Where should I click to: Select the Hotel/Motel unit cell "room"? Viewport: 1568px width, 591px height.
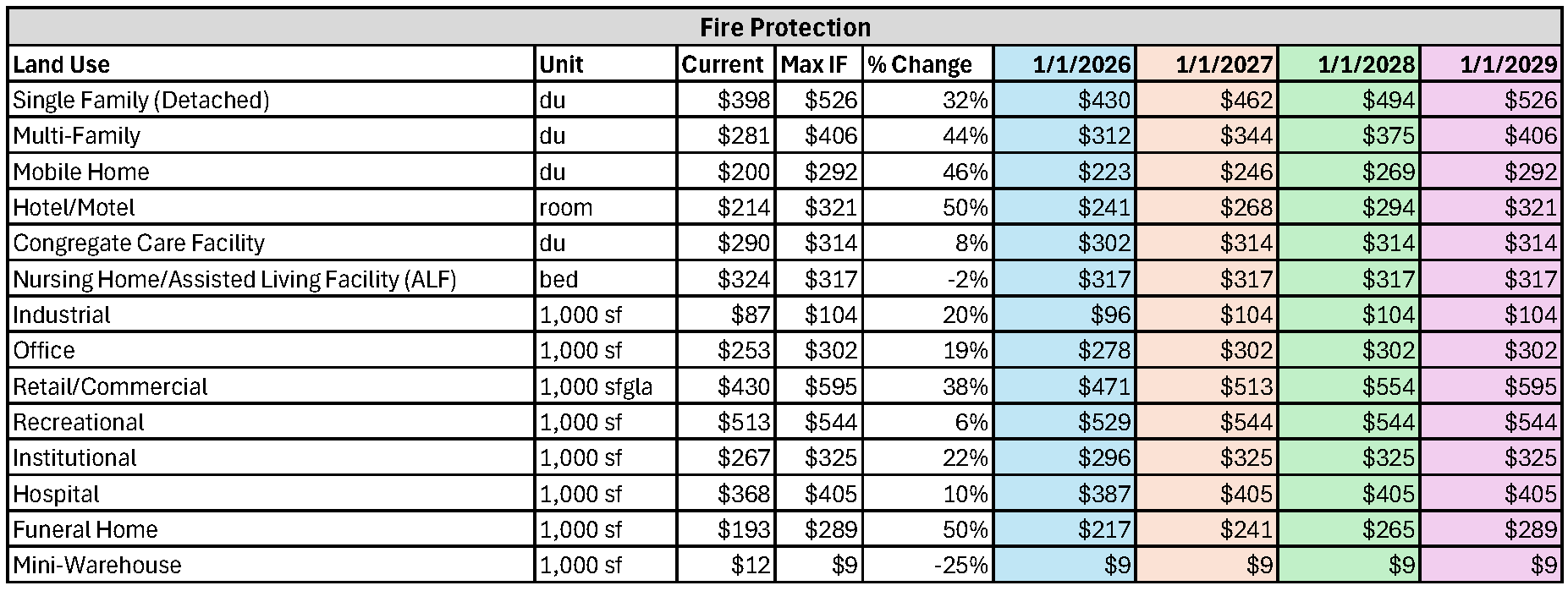point(566,207)
